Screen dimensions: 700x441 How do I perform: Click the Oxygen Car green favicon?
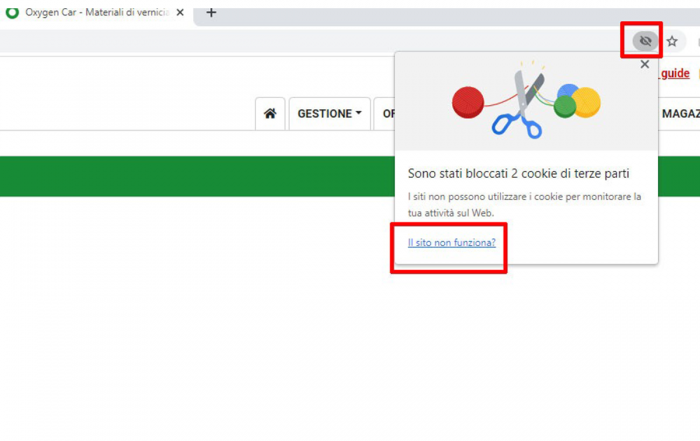coord(12,12)
